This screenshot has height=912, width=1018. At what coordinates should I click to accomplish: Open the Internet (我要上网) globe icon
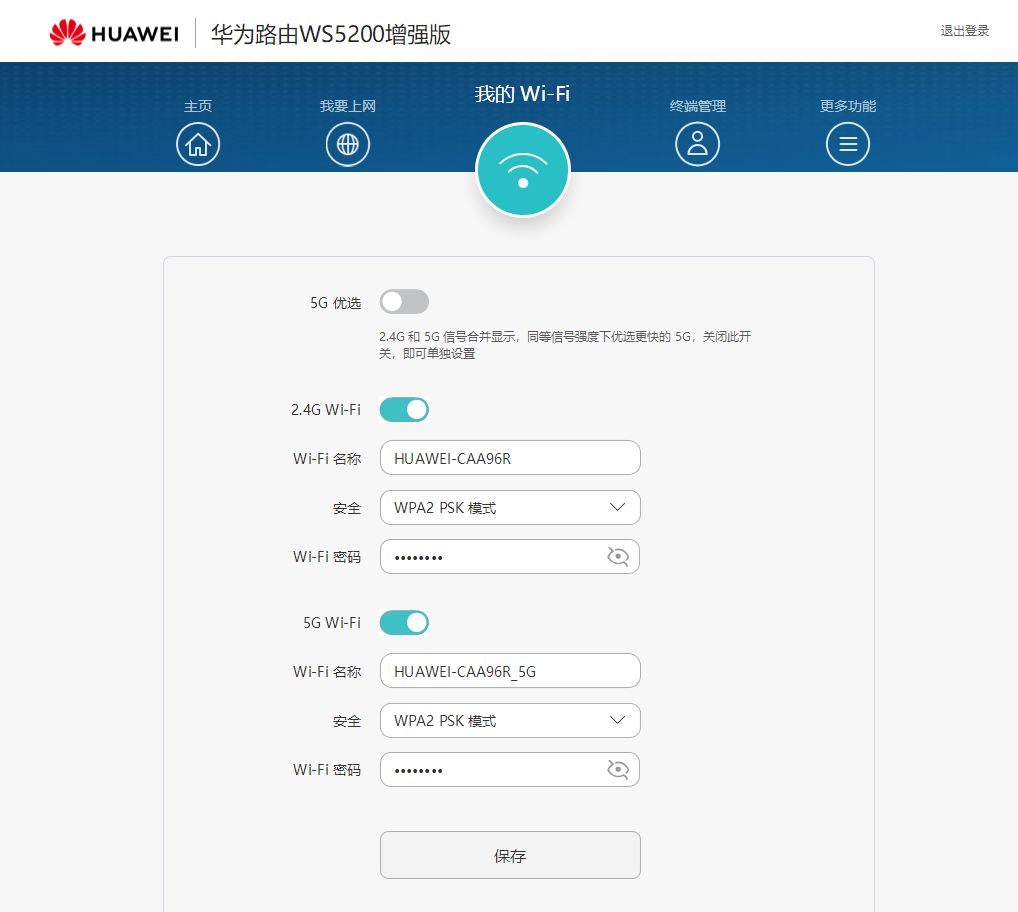[x=348, y=145]
